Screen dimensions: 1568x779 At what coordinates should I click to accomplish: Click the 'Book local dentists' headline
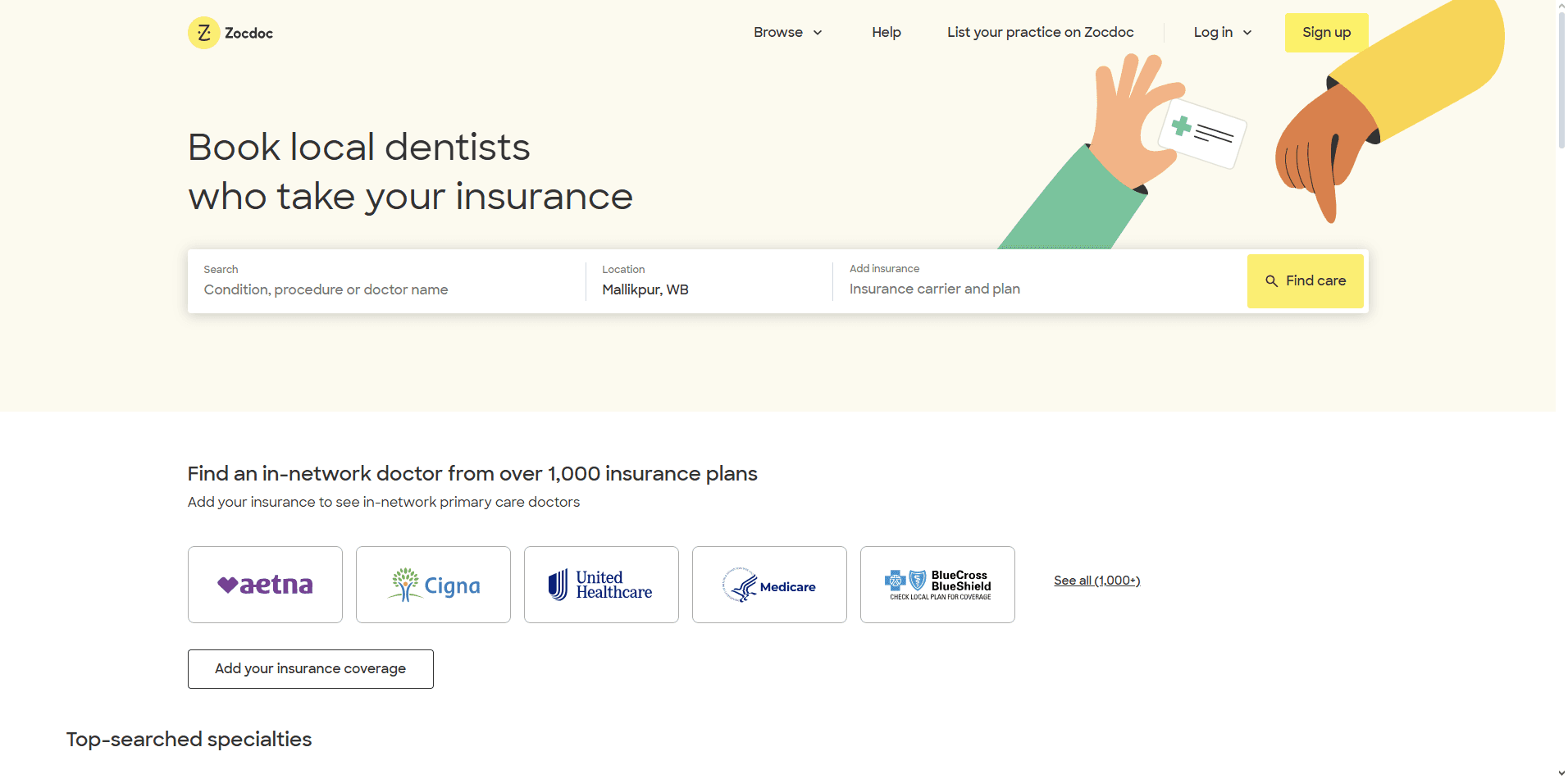coord(358,148)
